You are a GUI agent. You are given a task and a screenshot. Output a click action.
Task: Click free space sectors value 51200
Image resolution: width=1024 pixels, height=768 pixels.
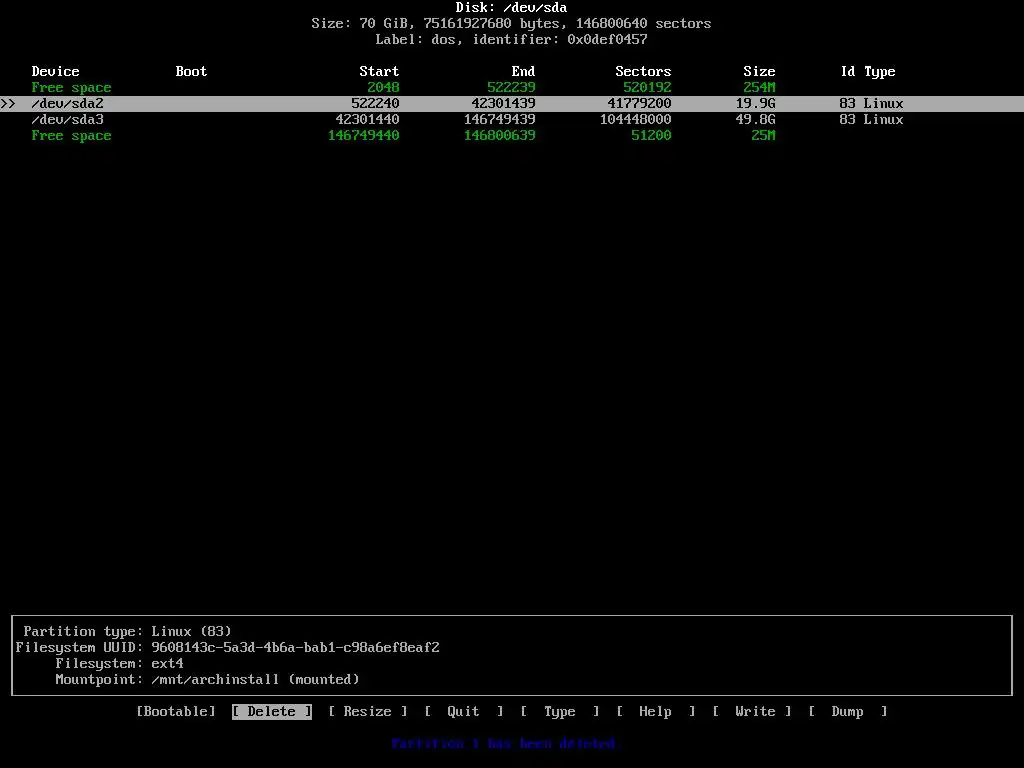[651, 135]
